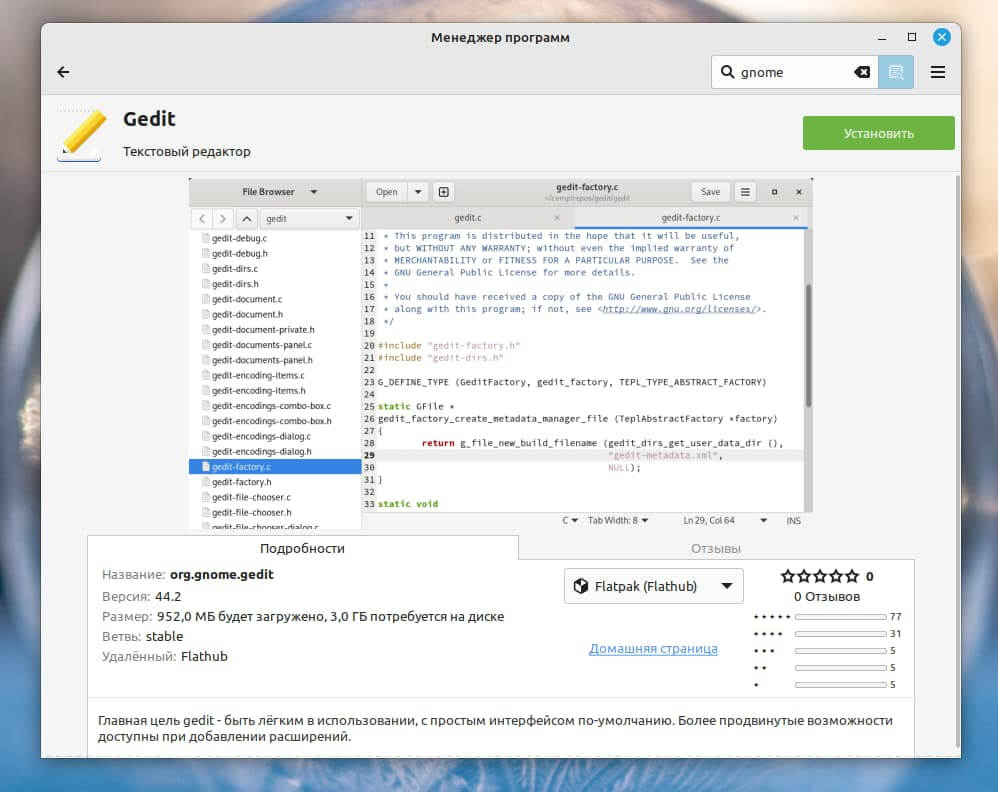Click the gnu.org licenses link in preview code
The height and width of the screenshot is (792, 998).
pyautogui.click(x=678, y=309)
